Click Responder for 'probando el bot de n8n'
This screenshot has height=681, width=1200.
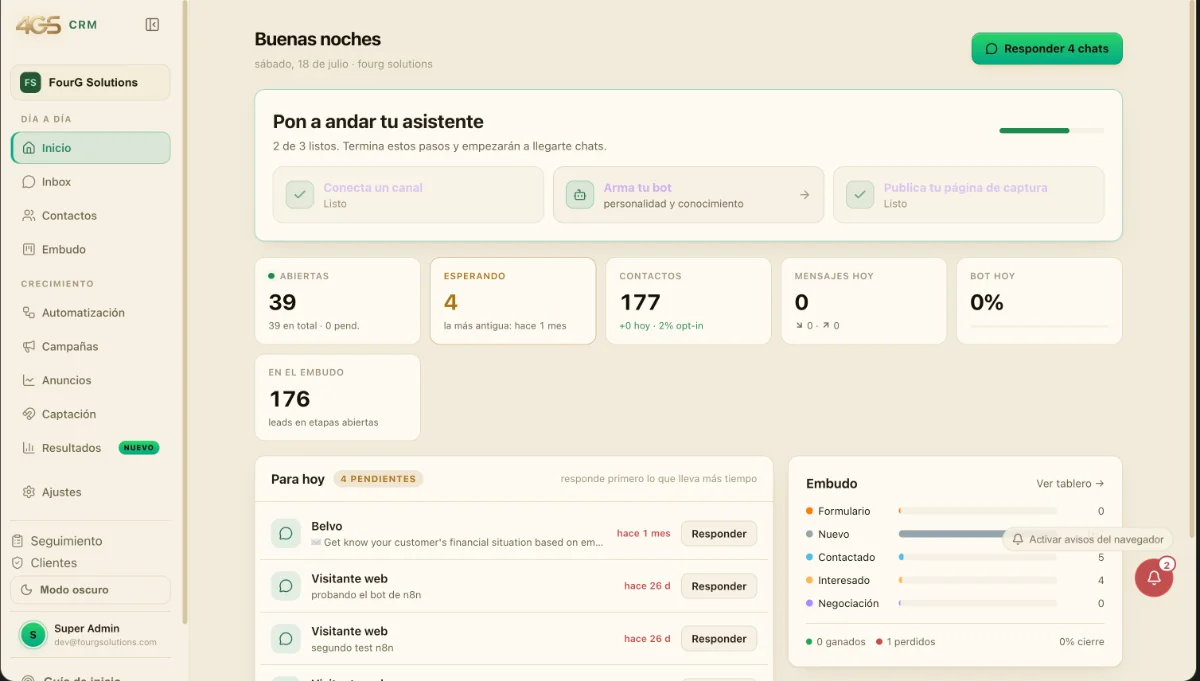point(719,586)
